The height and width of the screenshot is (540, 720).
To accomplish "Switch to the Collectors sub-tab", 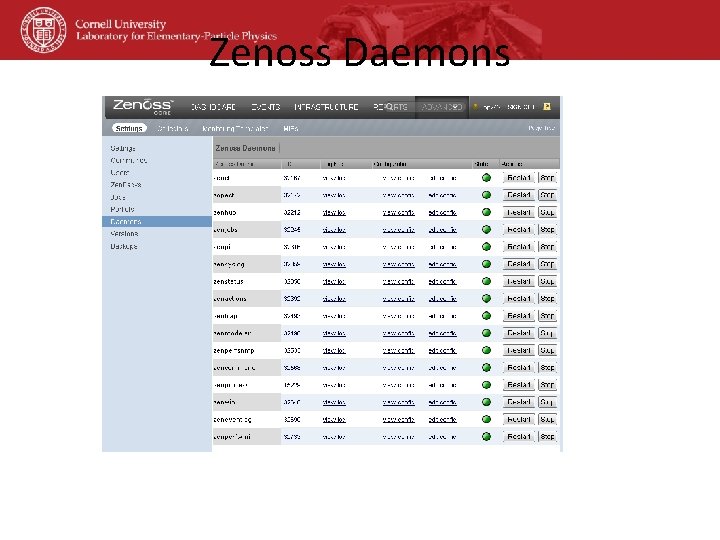I will (x=173, y=129).
